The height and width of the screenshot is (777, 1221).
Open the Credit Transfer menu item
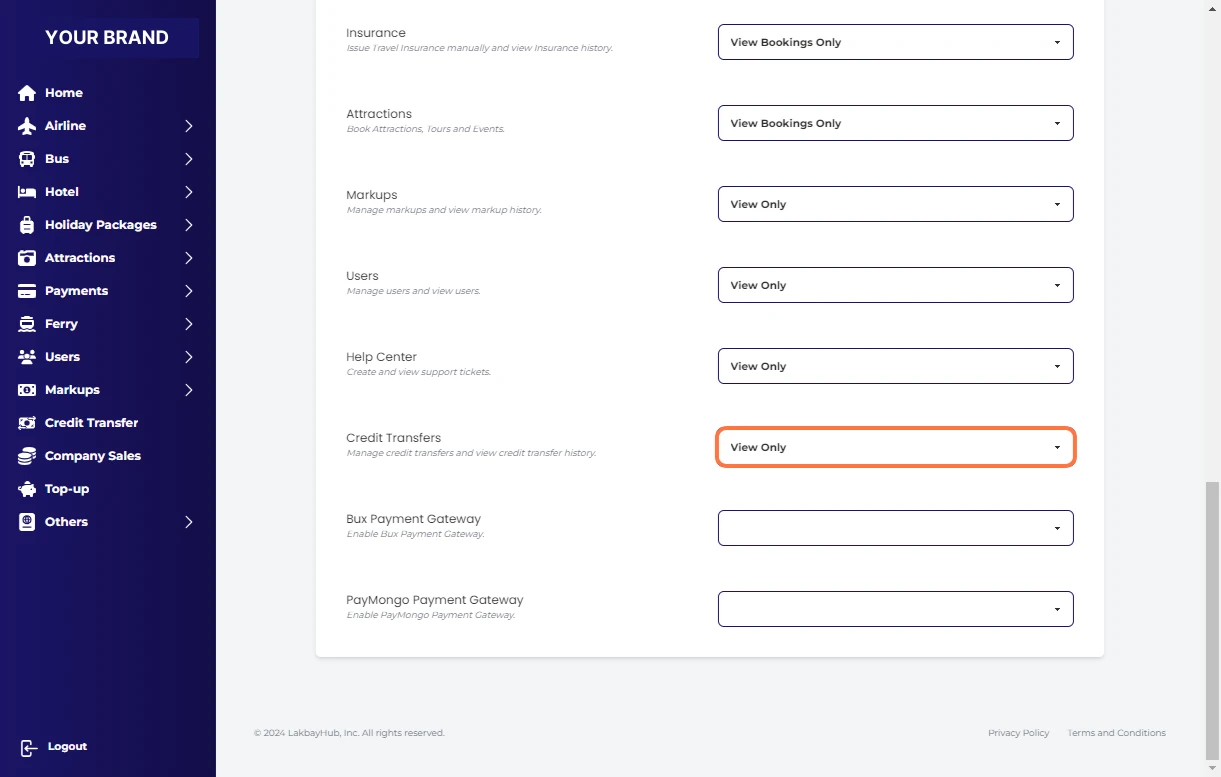[91, 423]
